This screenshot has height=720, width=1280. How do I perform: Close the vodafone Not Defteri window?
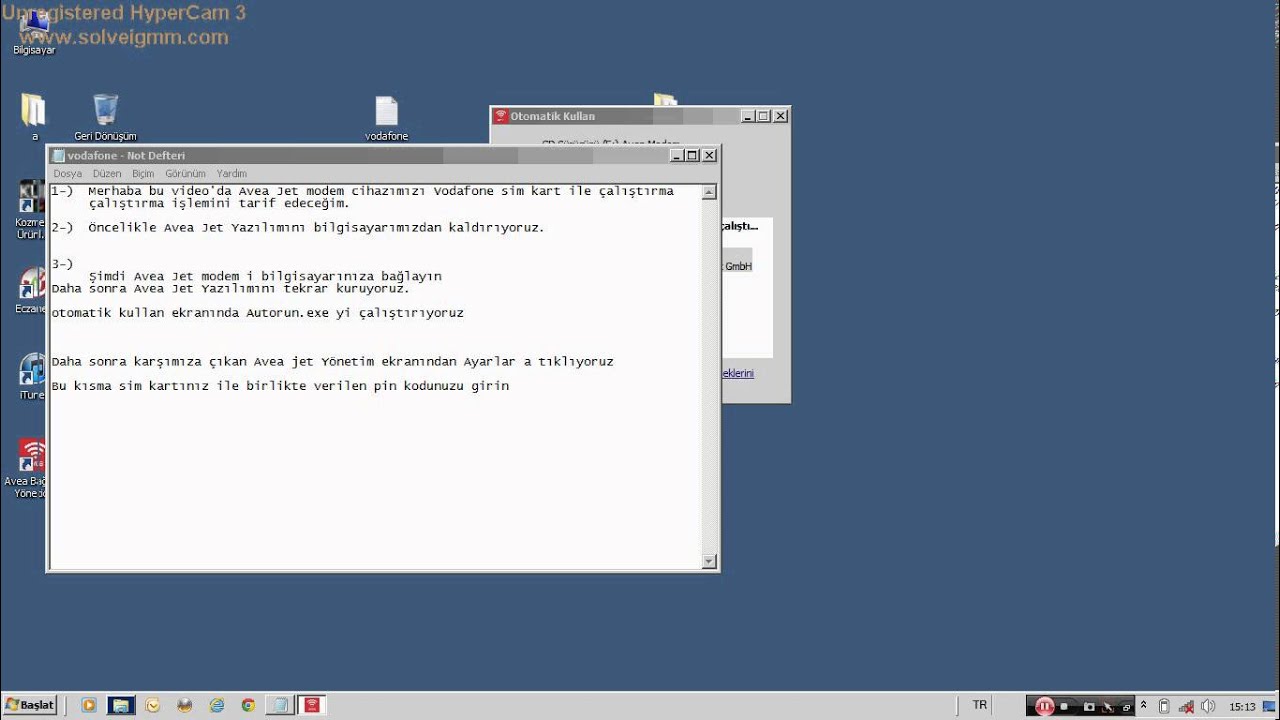click(x=709, y=155)
